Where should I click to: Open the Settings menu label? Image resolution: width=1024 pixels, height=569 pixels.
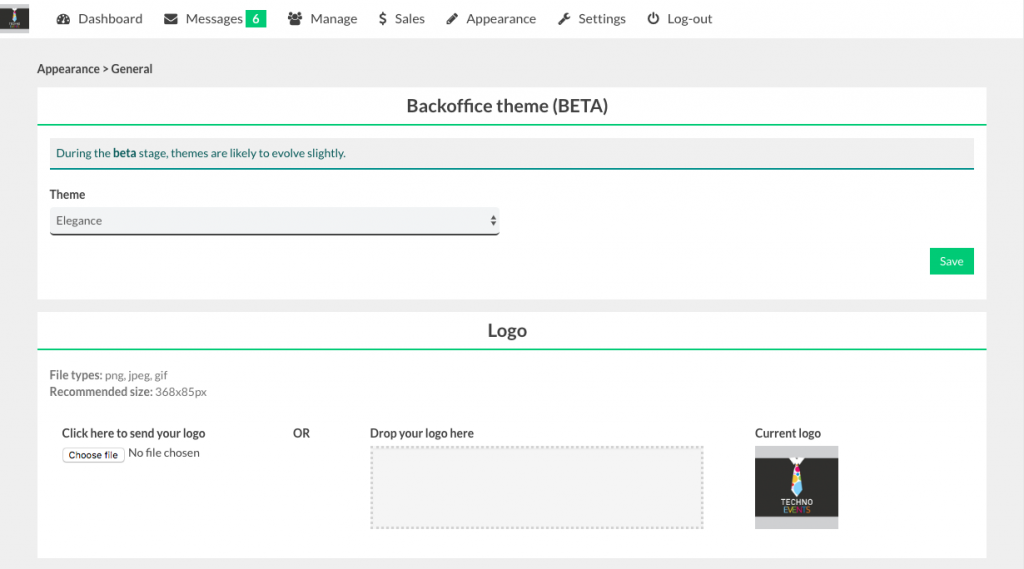coord(602,19)
